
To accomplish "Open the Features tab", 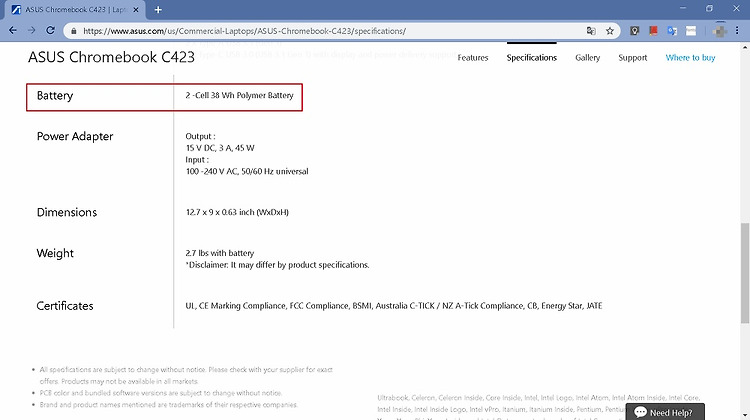I will pos(473,58).
